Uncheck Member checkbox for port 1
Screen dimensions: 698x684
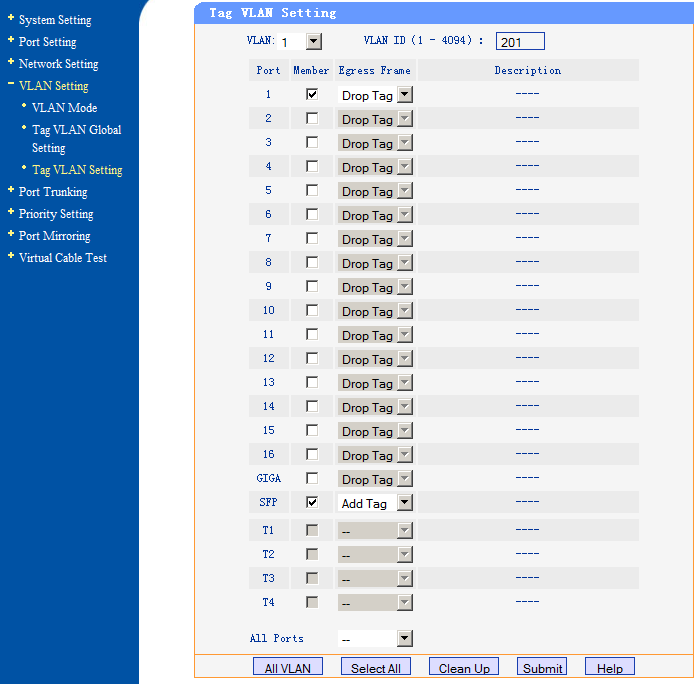(312, 94)
